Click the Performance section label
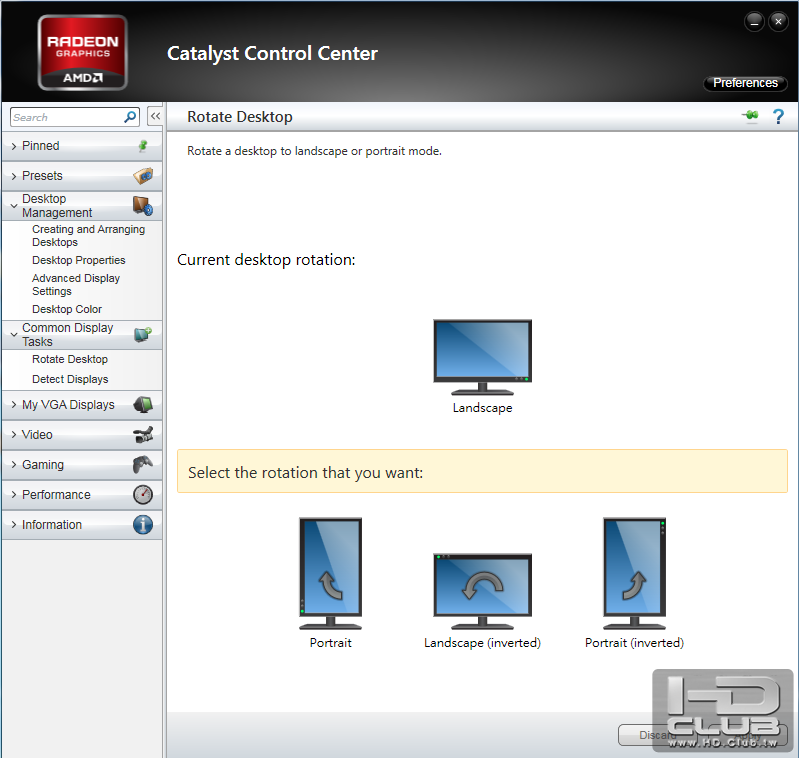 coord(56,495)
